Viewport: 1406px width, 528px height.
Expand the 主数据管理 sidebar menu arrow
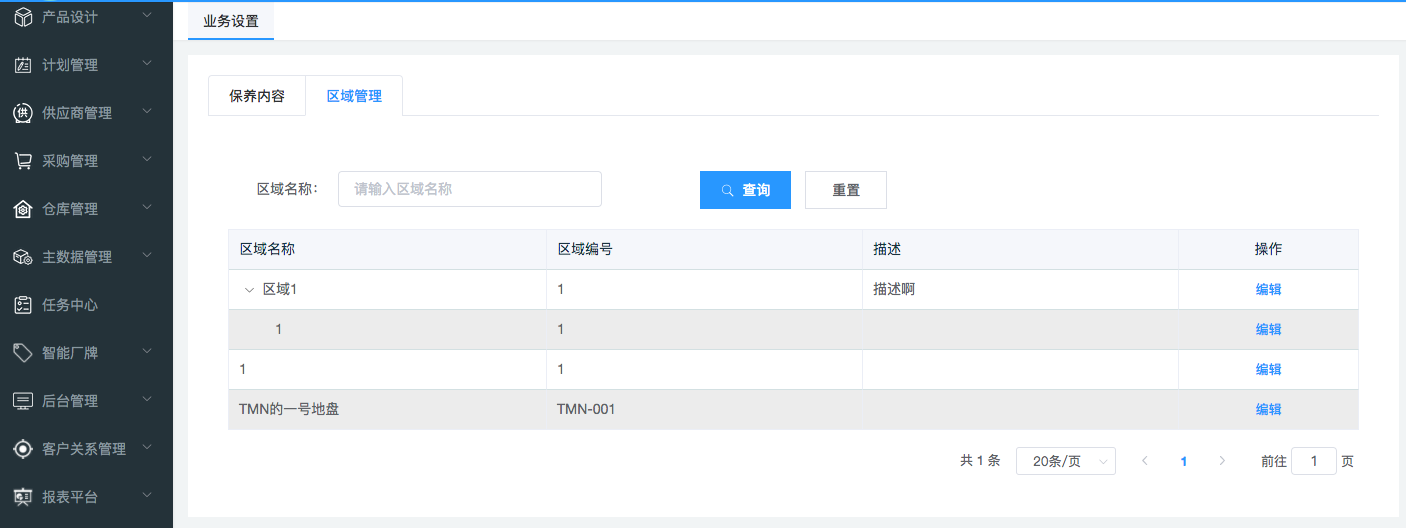(x=147, y=256)
